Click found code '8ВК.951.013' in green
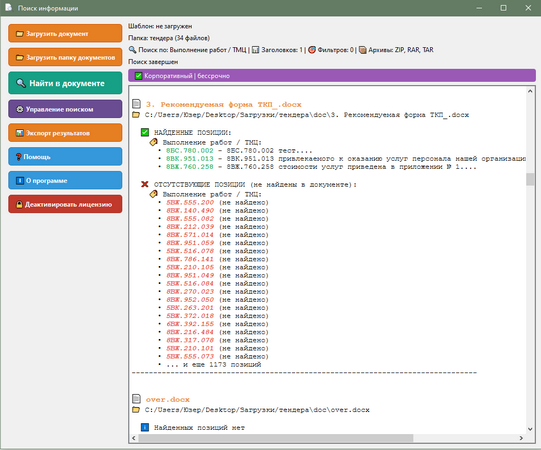The width and height of the screenshot is (541, 450). [190, 158]
